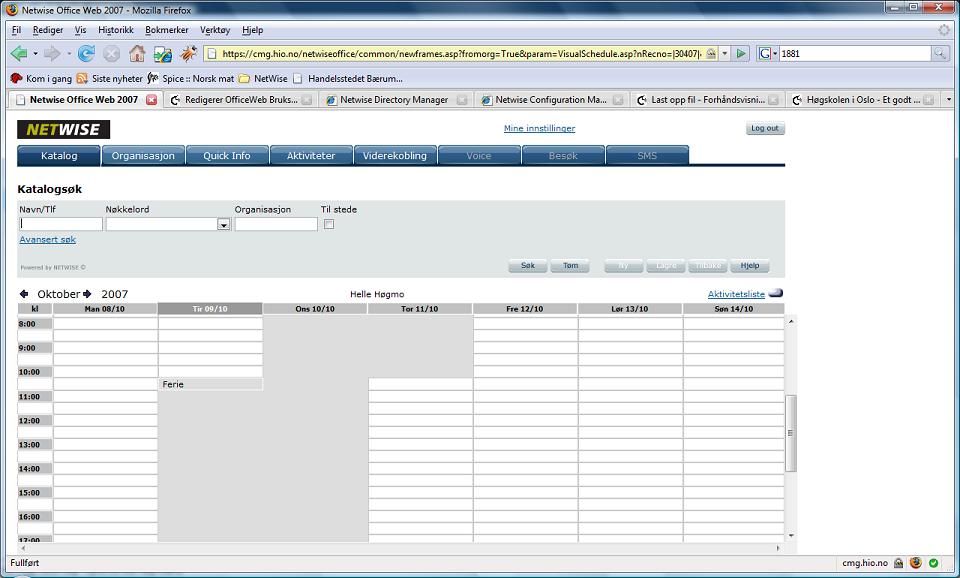Click the Kom i gang bookmark
Image resolution: width=960 pixels, height=578 pixels.
click(41, 78)
